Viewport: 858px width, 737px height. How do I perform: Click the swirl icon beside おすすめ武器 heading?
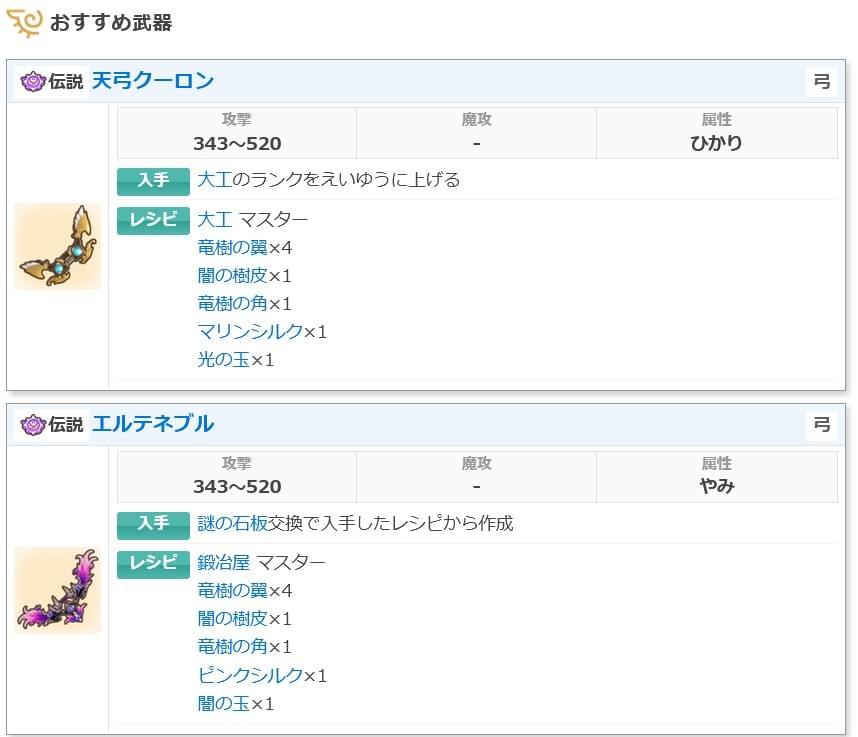pyautogui.click(x=24, y=23)
